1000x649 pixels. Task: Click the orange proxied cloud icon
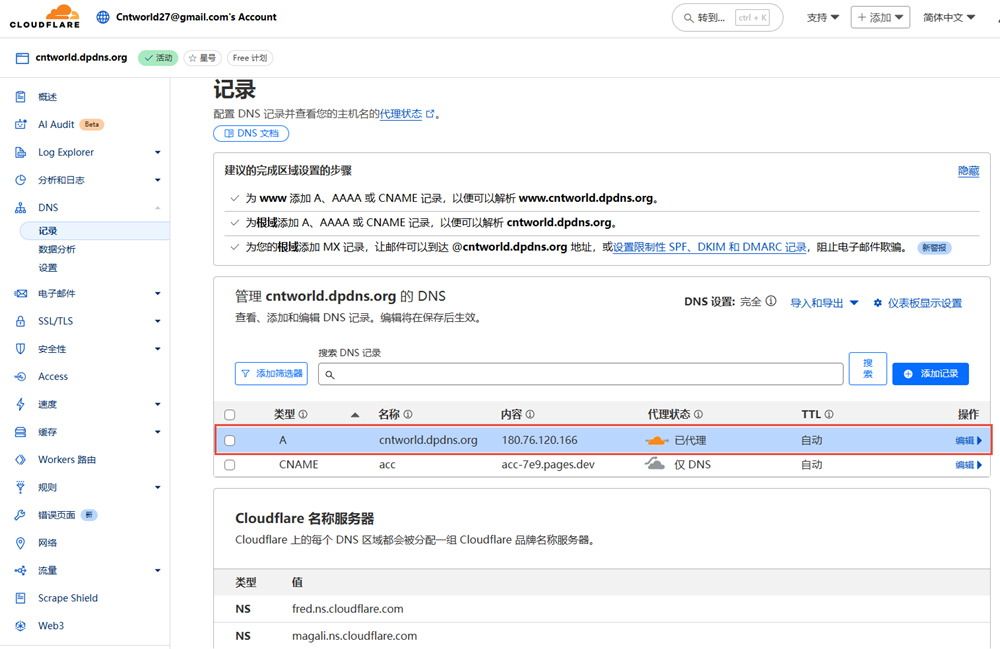tap(656, 441)
